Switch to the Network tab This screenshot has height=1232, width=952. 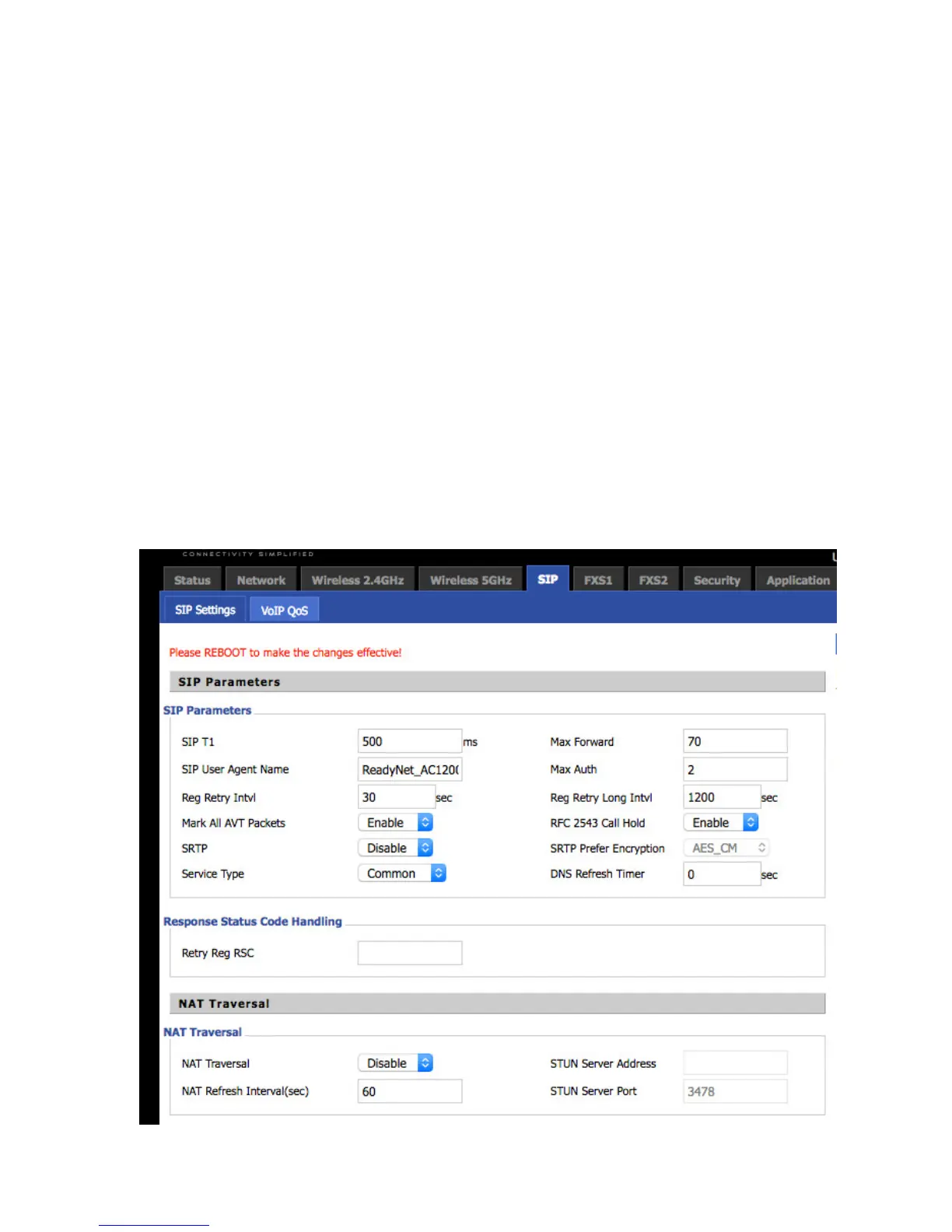261,579
